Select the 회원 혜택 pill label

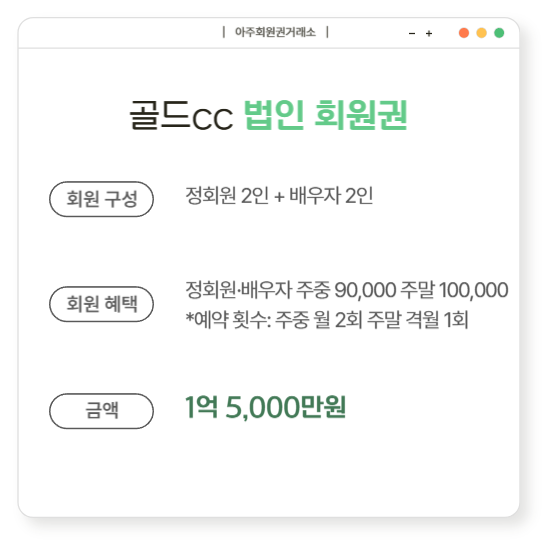(x=101, y=304)
